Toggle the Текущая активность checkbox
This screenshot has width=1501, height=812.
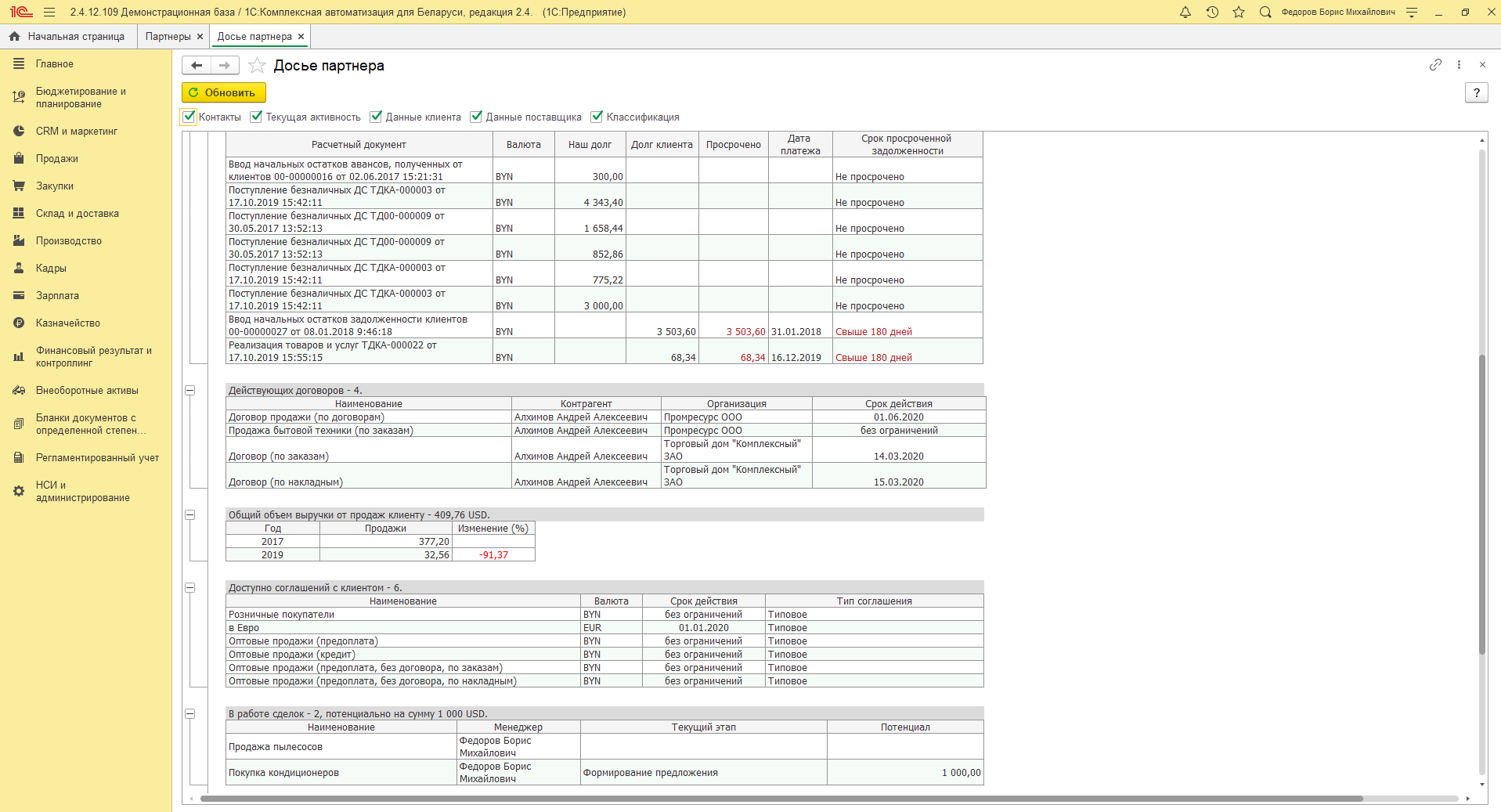click(256, 117)
